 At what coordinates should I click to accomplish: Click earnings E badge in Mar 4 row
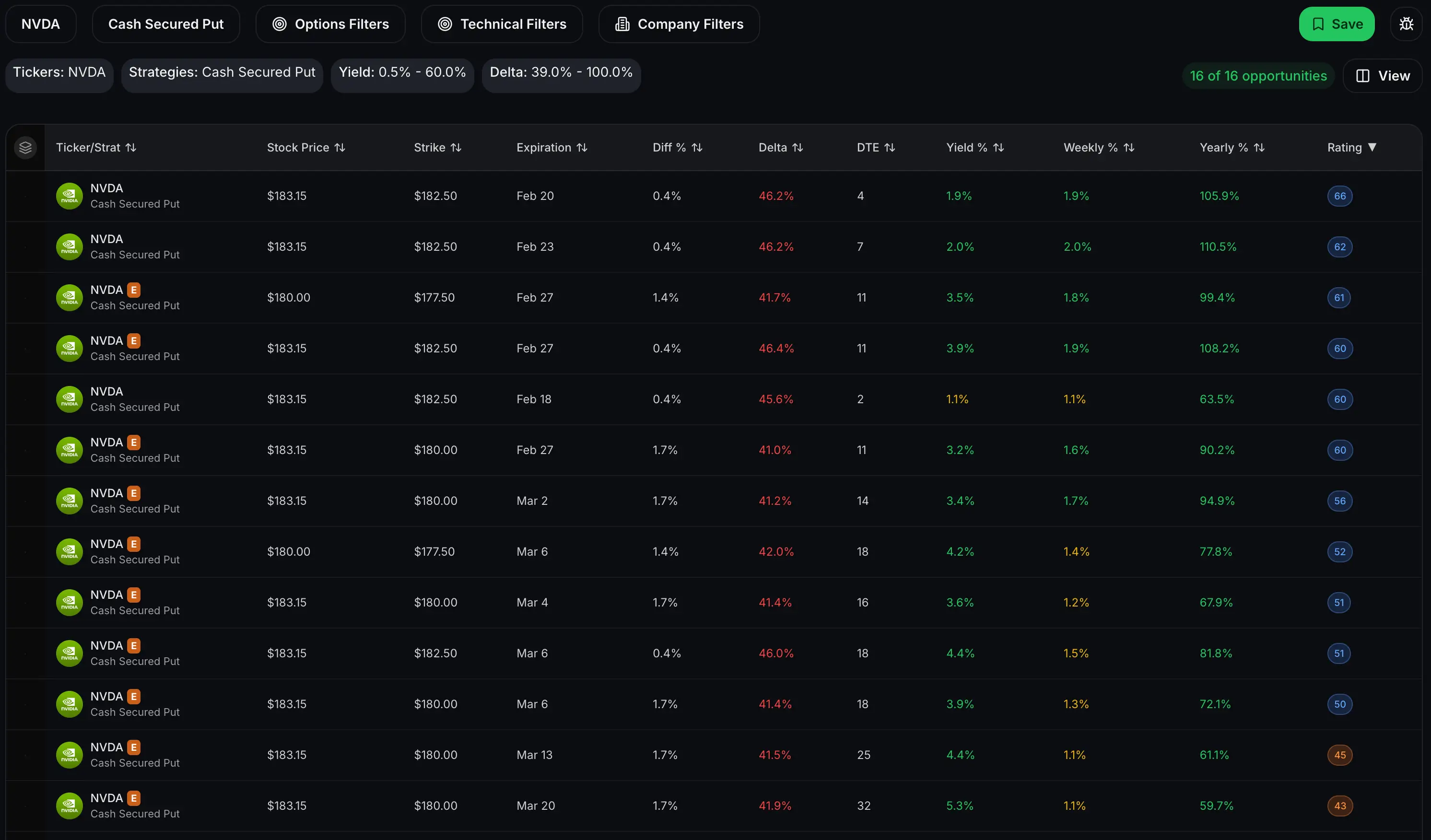(134, 595)
